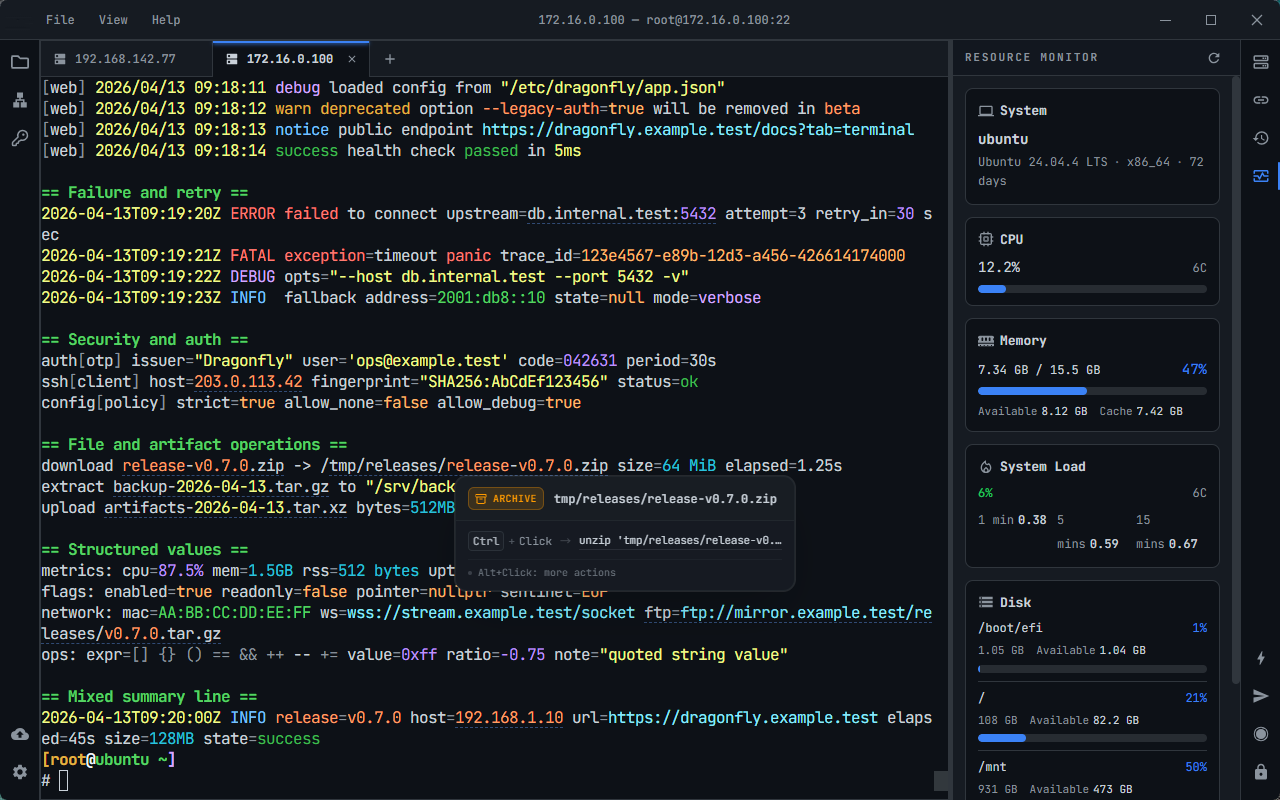Click the record circle icon
The image size is (1280, 800).
[1261, 734]
